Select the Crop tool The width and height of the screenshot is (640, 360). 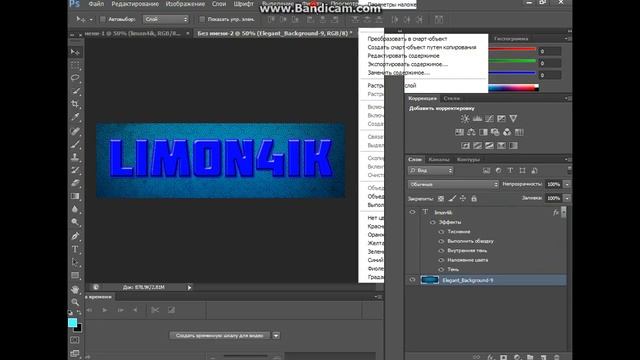point(75,104)
